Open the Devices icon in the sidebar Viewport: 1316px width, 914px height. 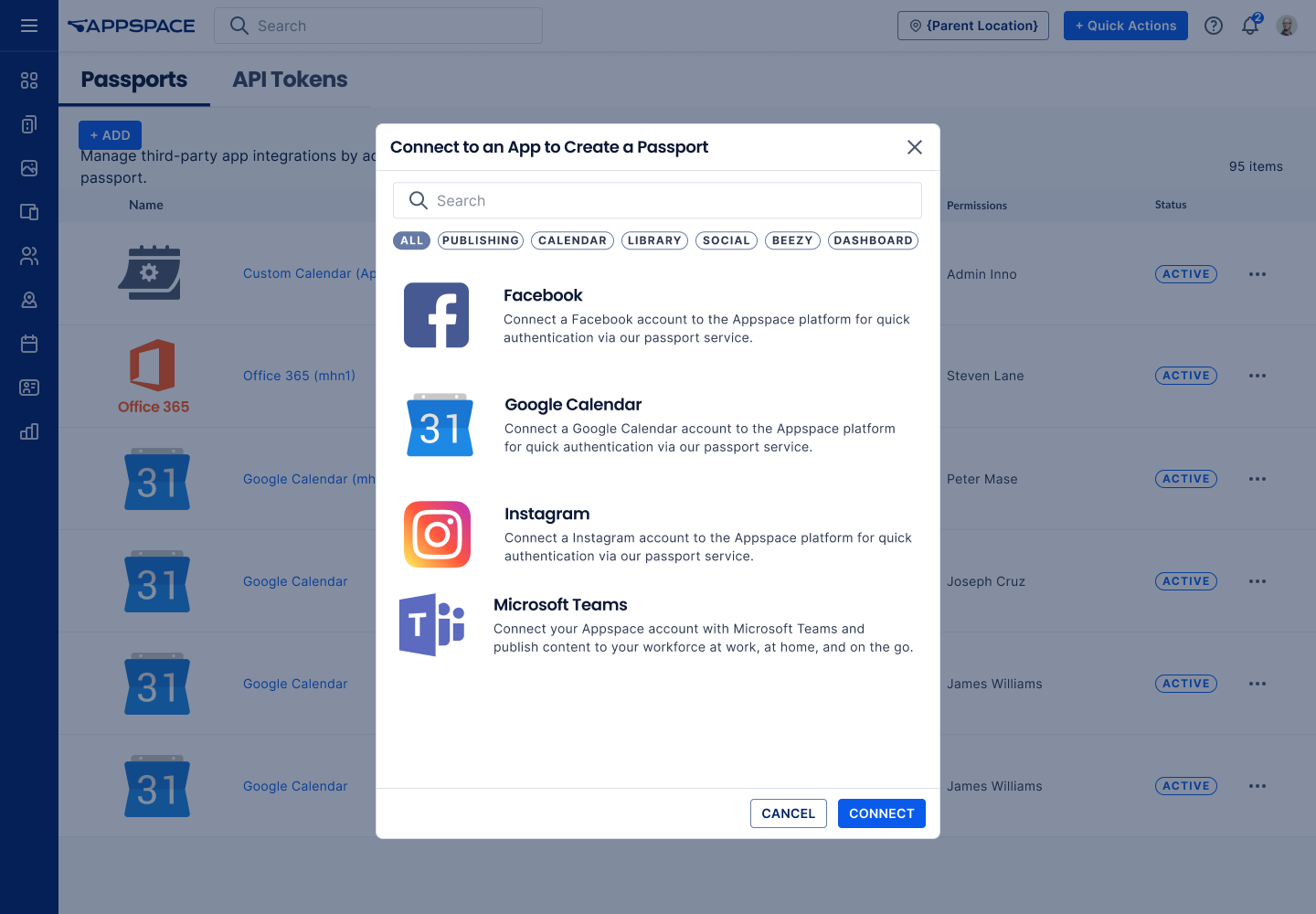[x=29, y=212]
